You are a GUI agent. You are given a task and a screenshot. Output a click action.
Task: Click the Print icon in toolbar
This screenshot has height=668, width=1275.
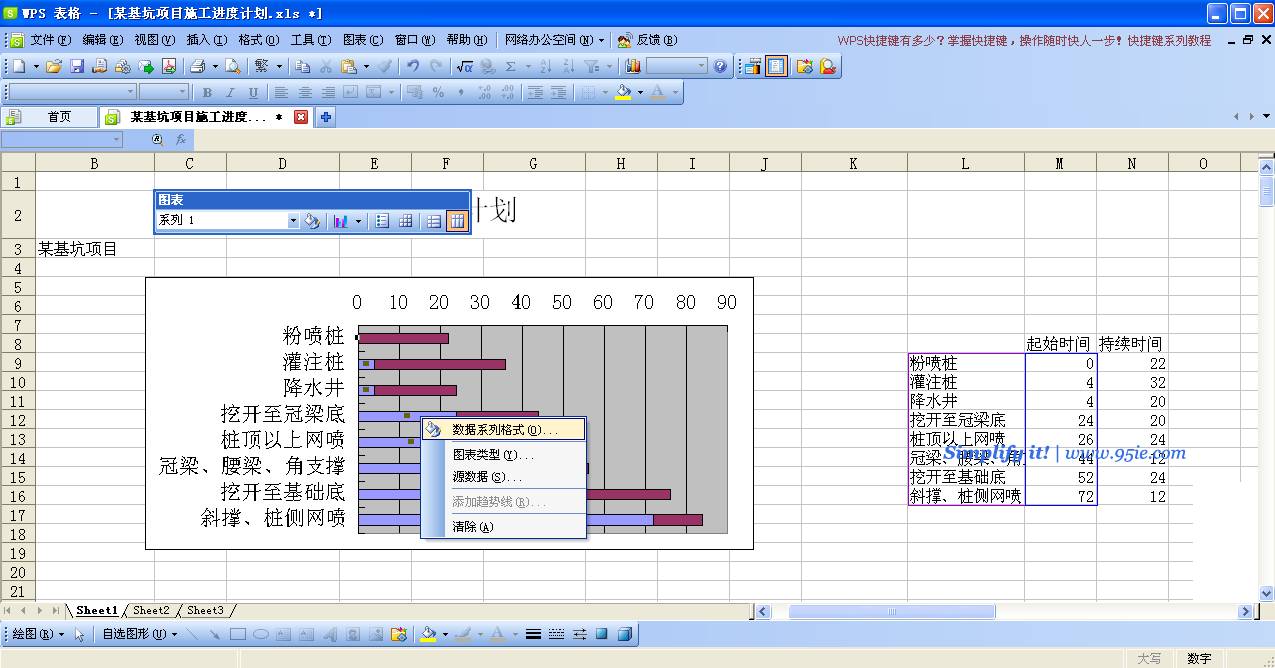(x=197, y=66)
